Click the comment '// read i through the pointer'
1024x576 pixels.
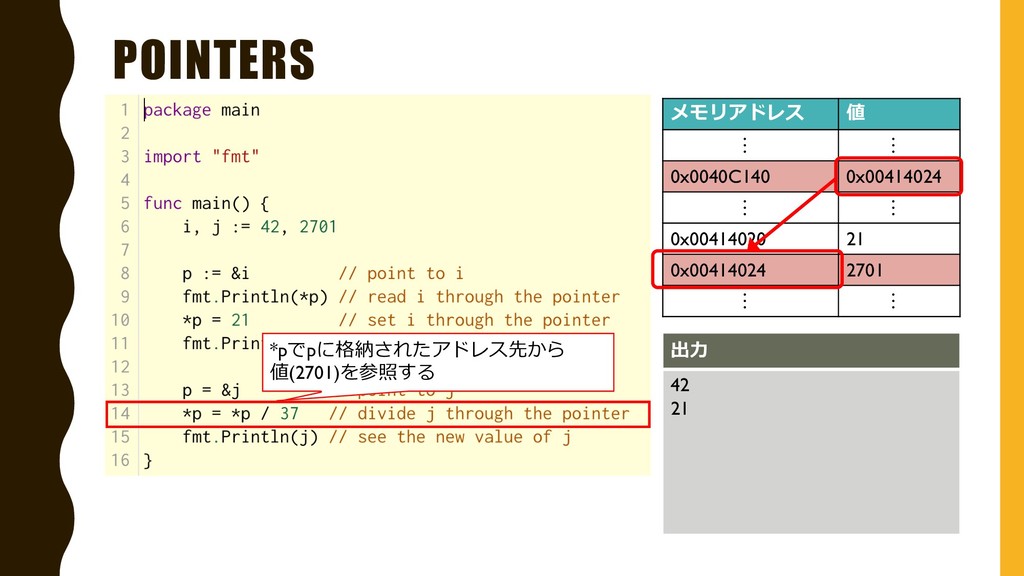tap(479, 296)
